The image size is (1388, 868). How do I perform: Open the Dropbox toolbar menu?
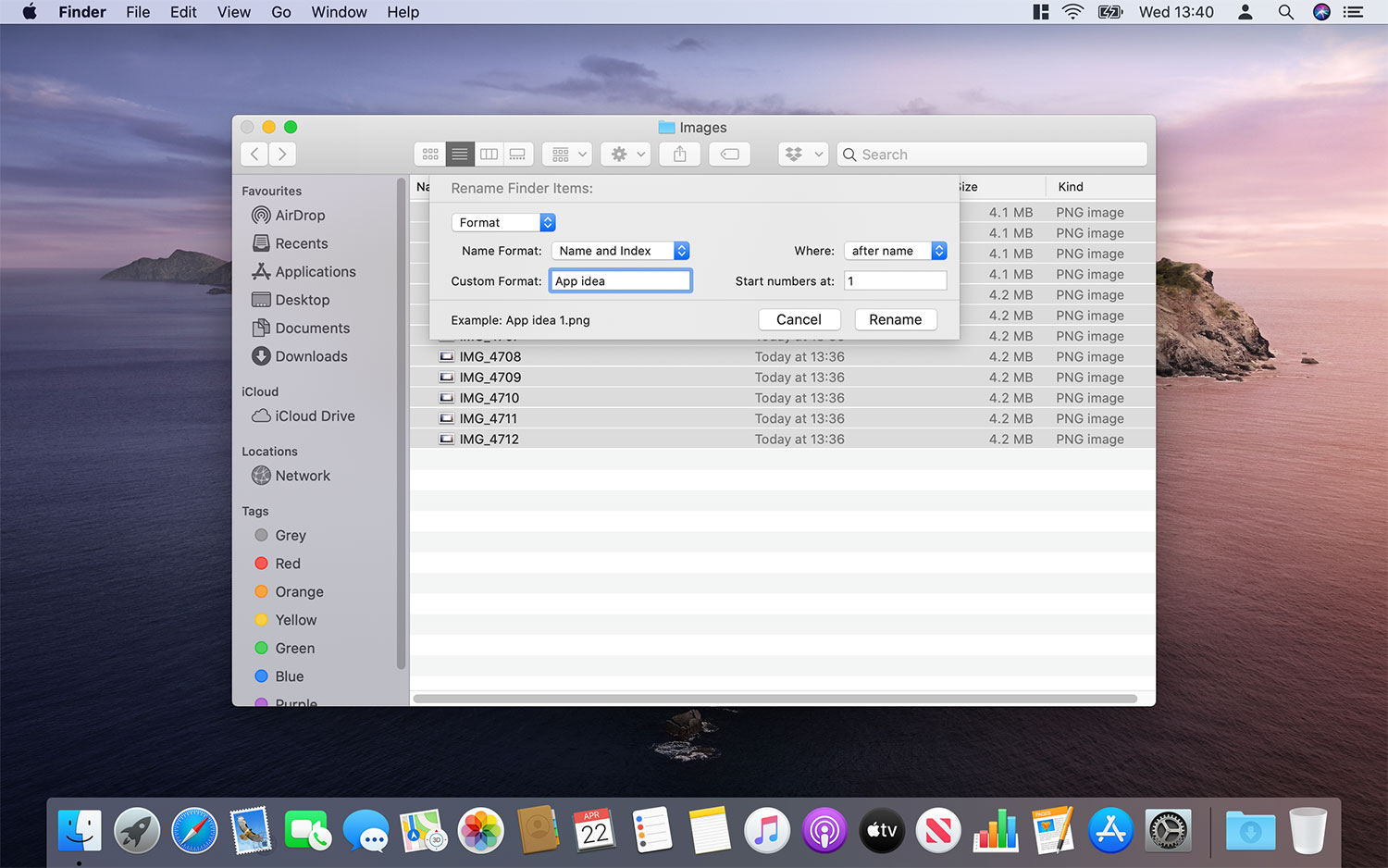[801, 154]
